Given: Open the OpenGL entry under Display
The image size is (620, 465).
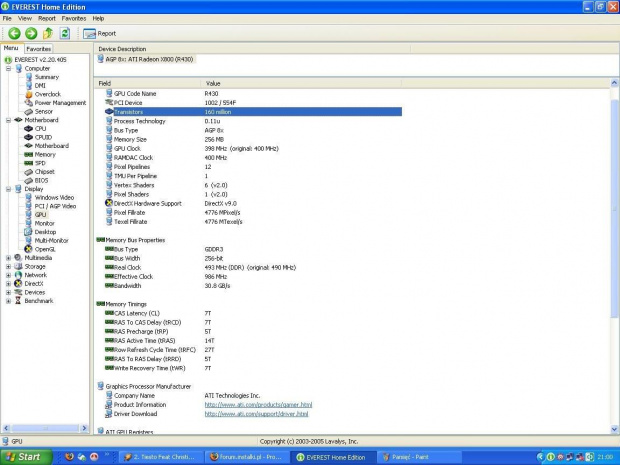Looking at the screenshot, I should click(45, 248).
